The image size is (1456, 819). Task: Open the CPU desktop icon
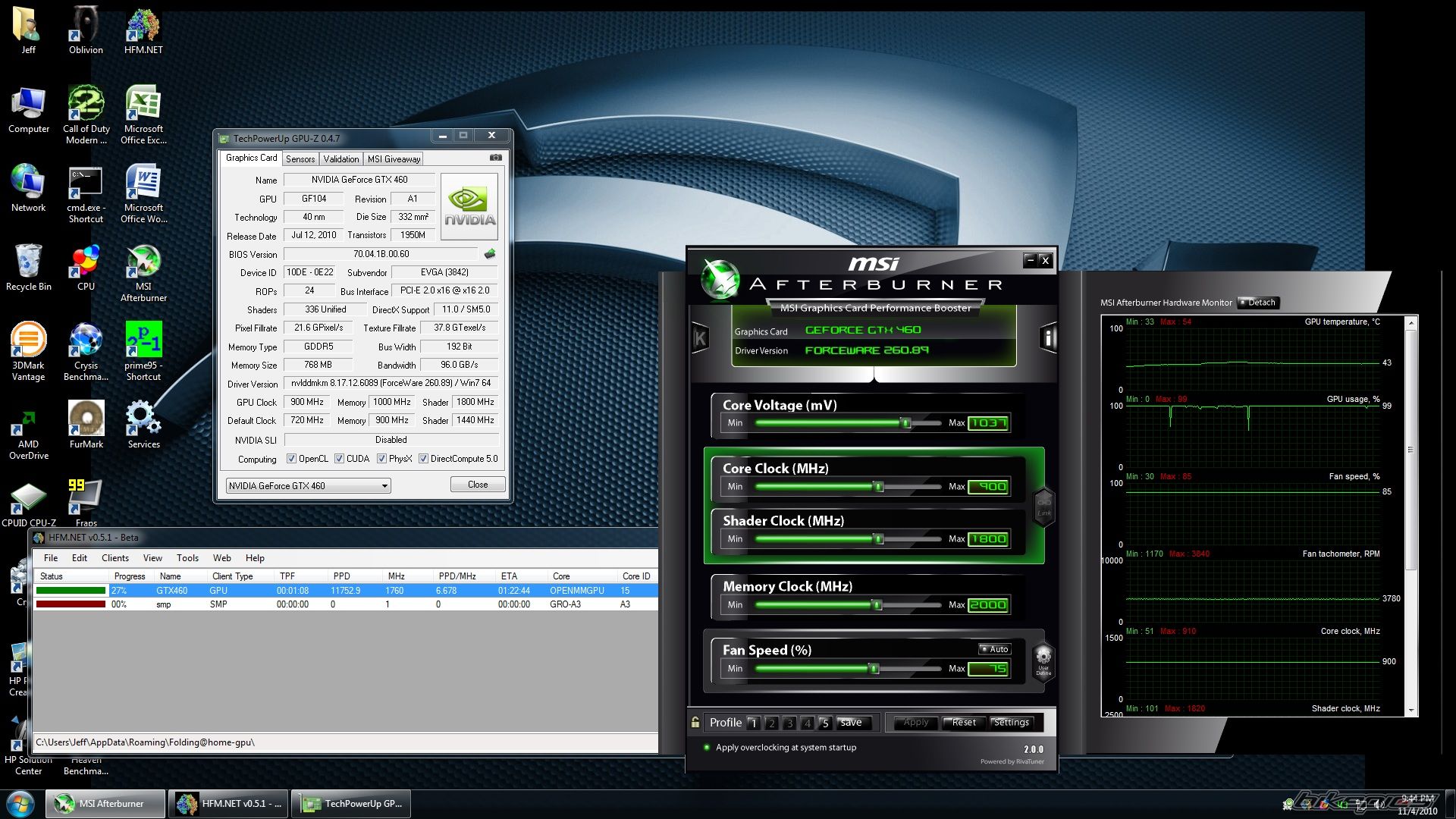click(86, 267)
